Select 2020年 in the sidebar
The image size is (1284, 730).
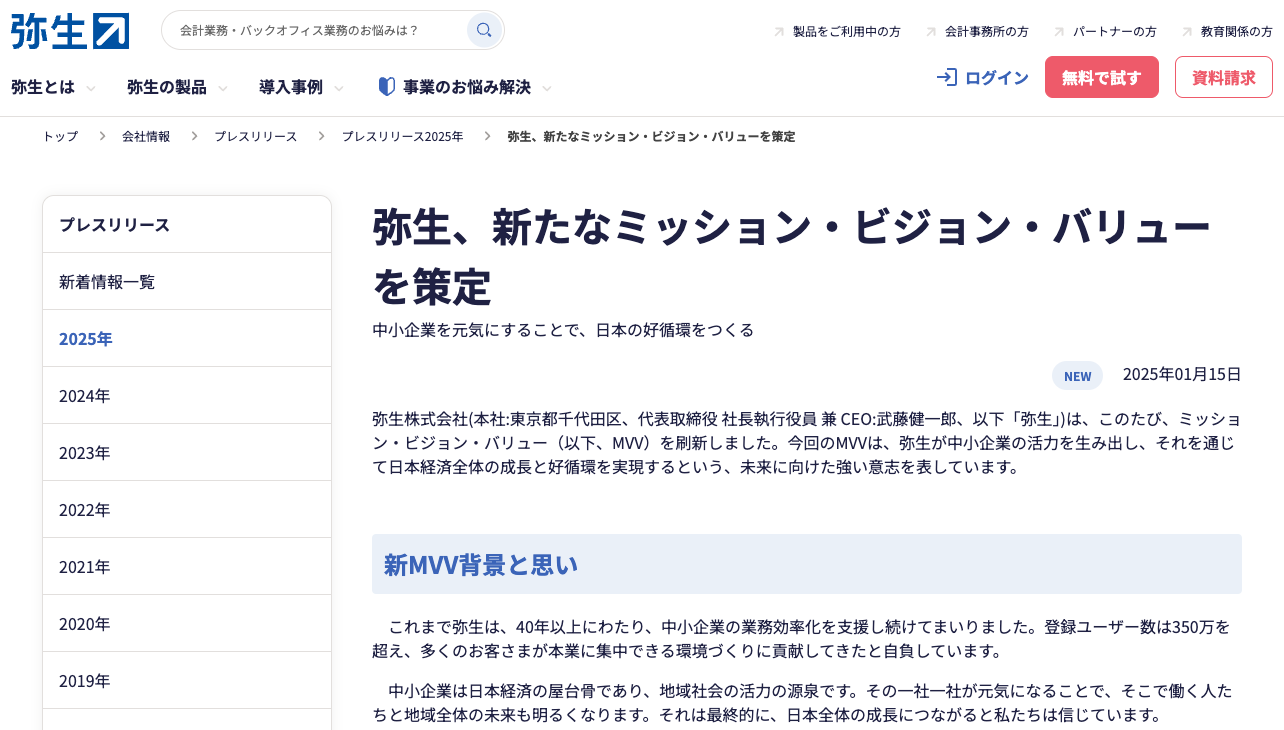tap(187, 623)
